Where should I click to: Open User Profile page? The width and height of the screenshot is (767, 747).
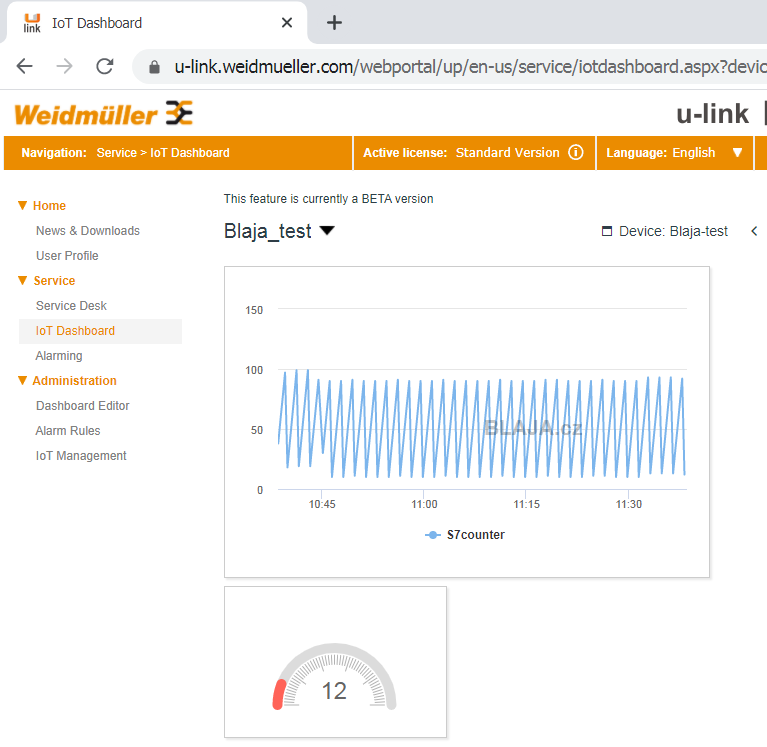tap(67, 255)
